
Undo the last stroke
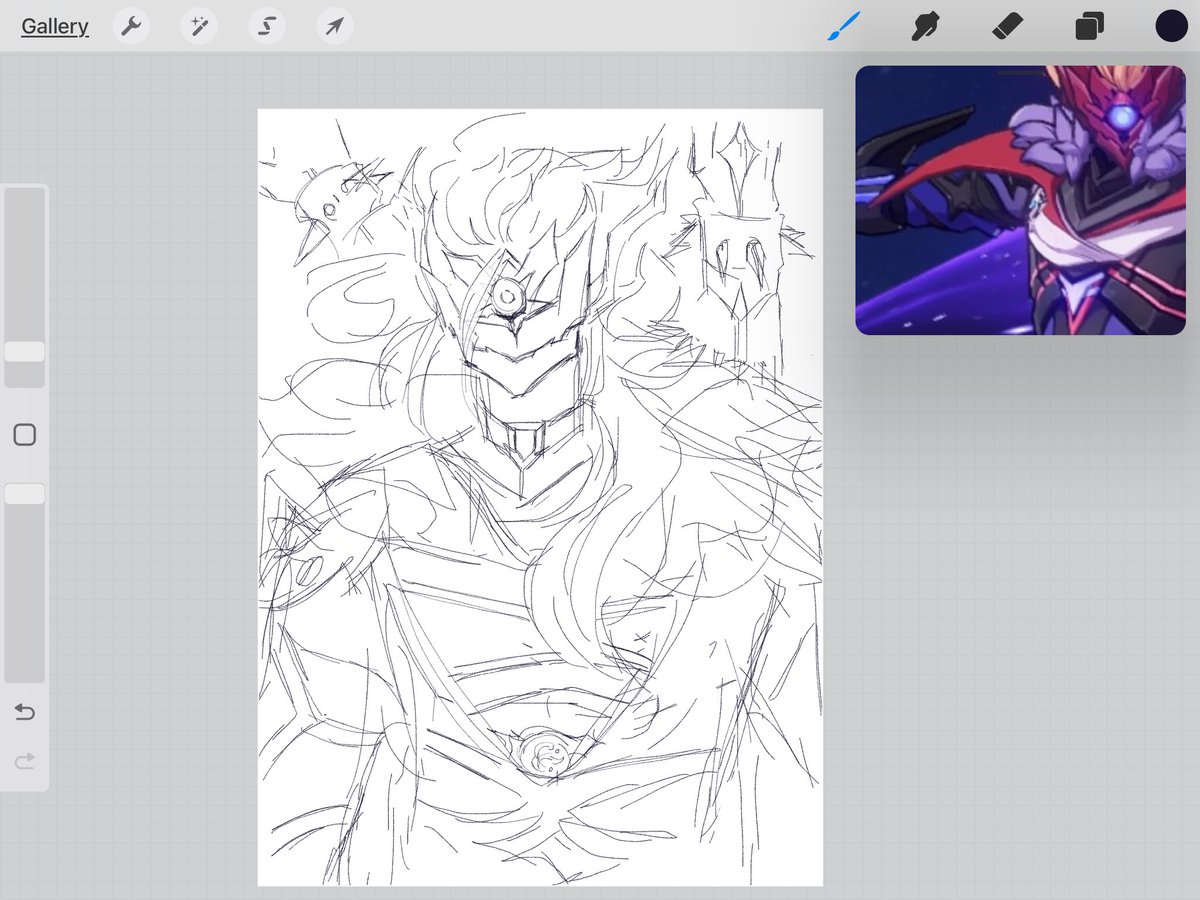pyautogui.click(x=25, y=712)
